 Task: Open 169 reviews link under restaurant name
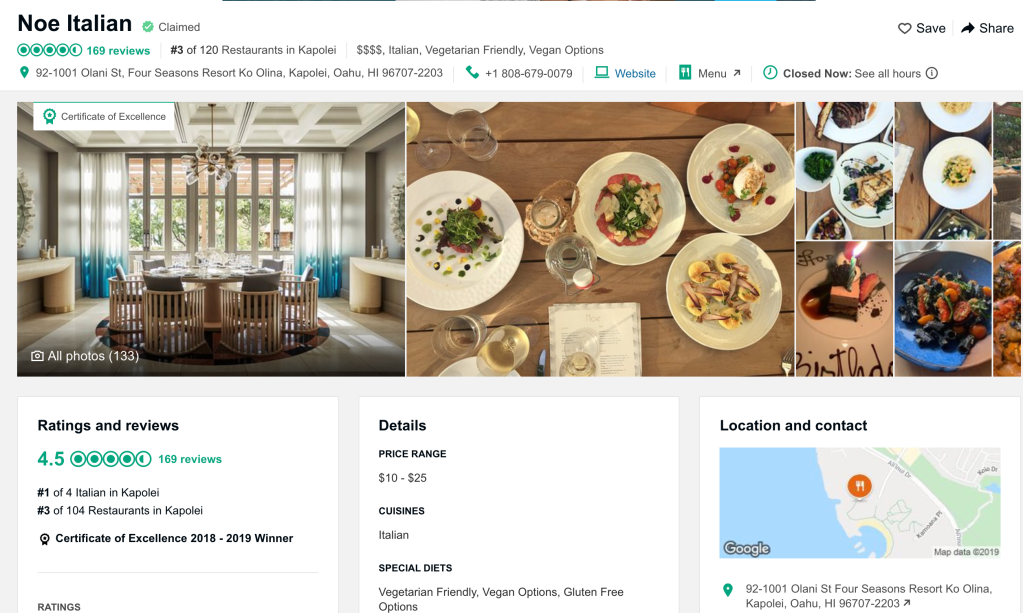[x=118, y=51]
